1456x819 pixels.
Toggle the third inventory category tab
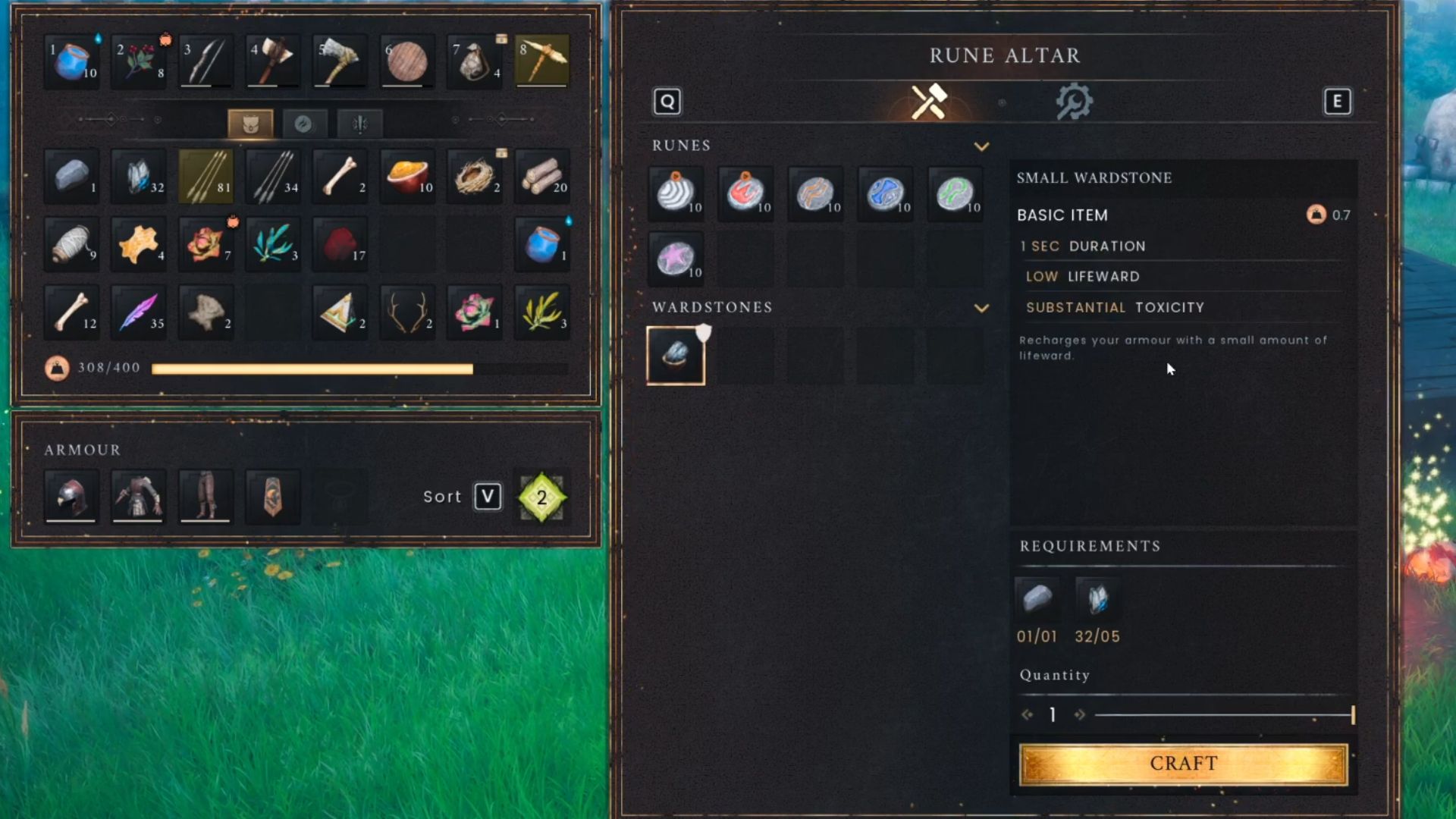tap(359, 124)
